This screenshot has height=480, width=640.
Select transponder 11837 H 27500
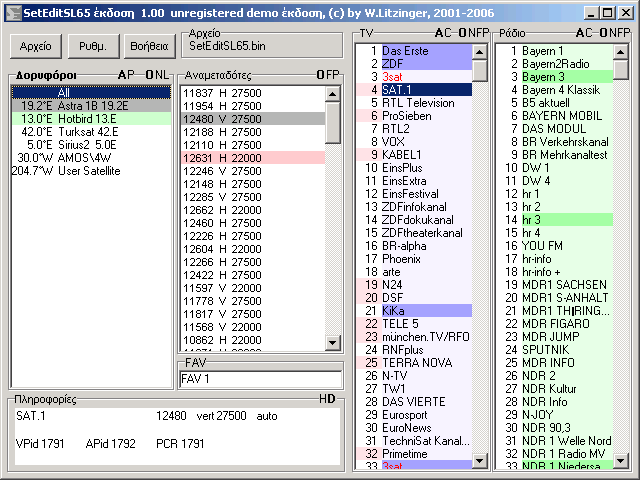(253, 93)
